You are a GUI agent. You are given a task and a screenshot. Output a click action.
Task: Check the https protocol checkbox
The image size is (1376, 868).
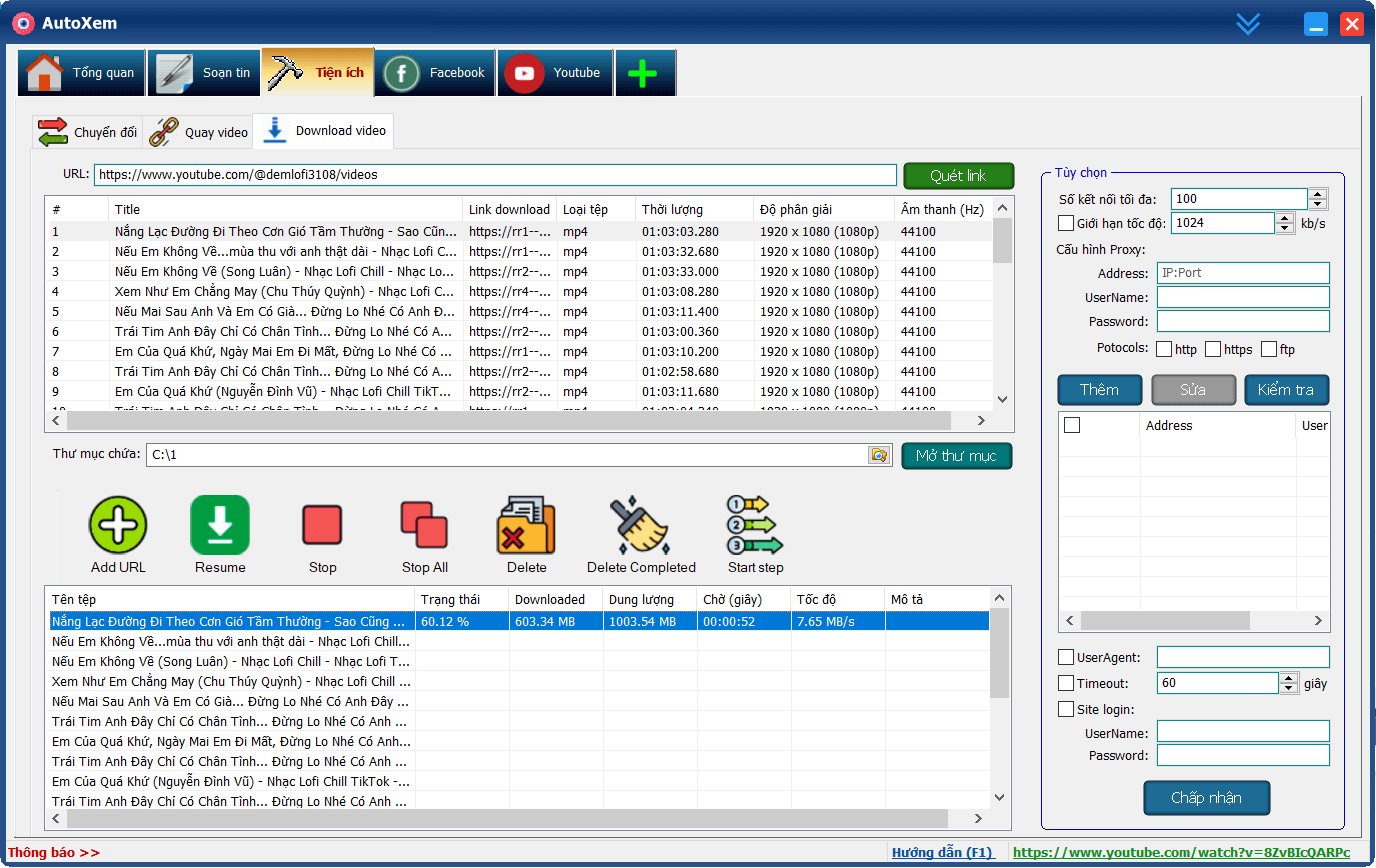click(x=1213, y=349)
